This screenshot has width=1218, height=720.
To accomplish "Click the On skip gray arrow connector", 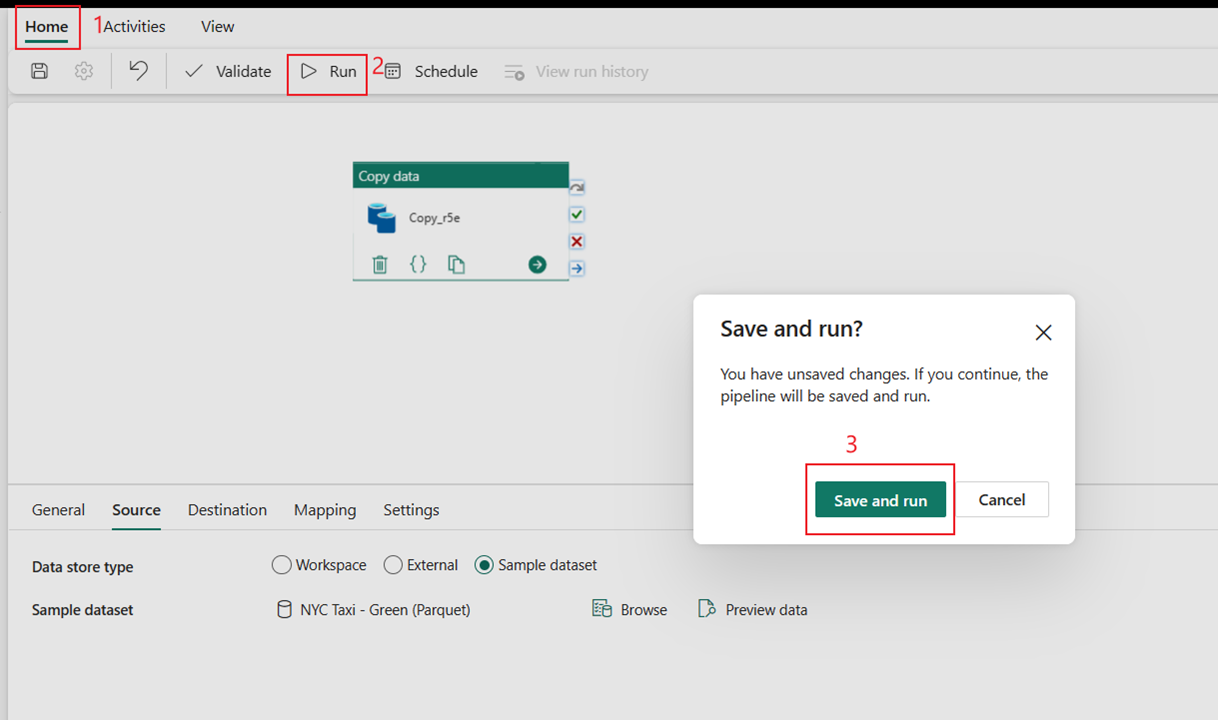I will pos(577,187).
